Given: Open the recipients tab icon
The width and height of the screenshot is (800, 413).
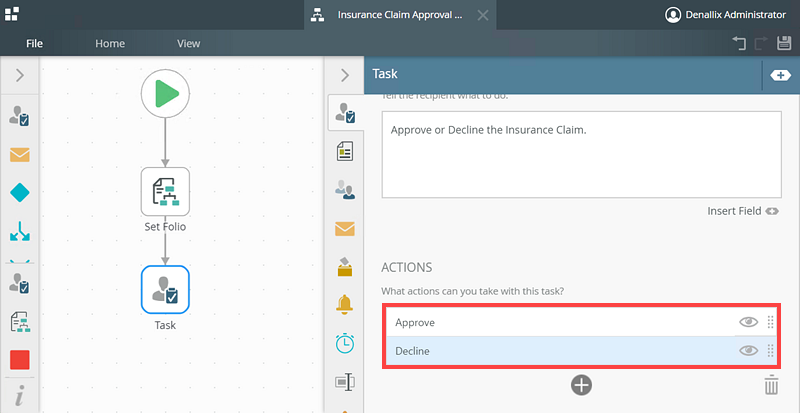Looking at the screenshot, I should coord(345,189).
